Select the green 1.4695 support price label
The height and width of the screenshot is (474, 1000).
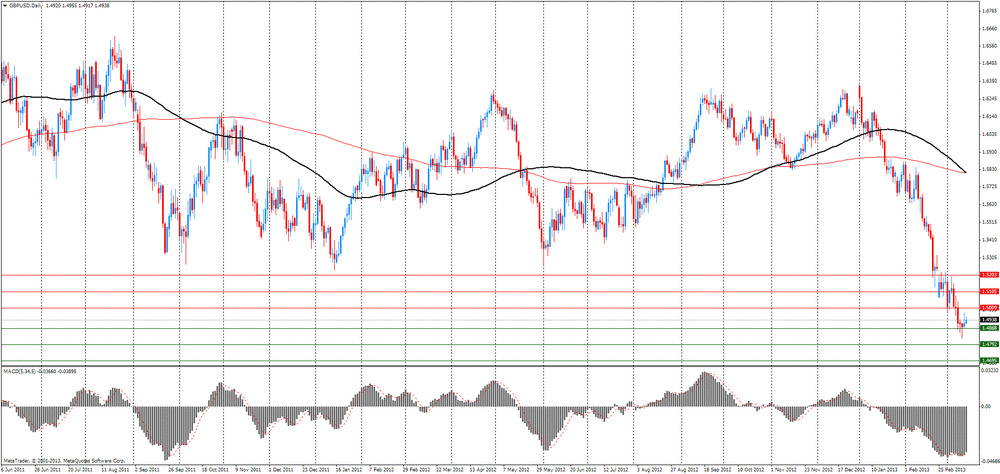pos(989,361)
